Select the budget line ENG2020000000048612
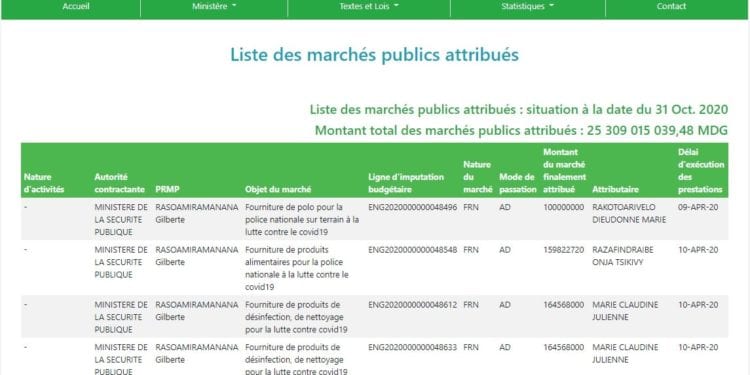Screen dimensions: 750x375 (412, 305)
